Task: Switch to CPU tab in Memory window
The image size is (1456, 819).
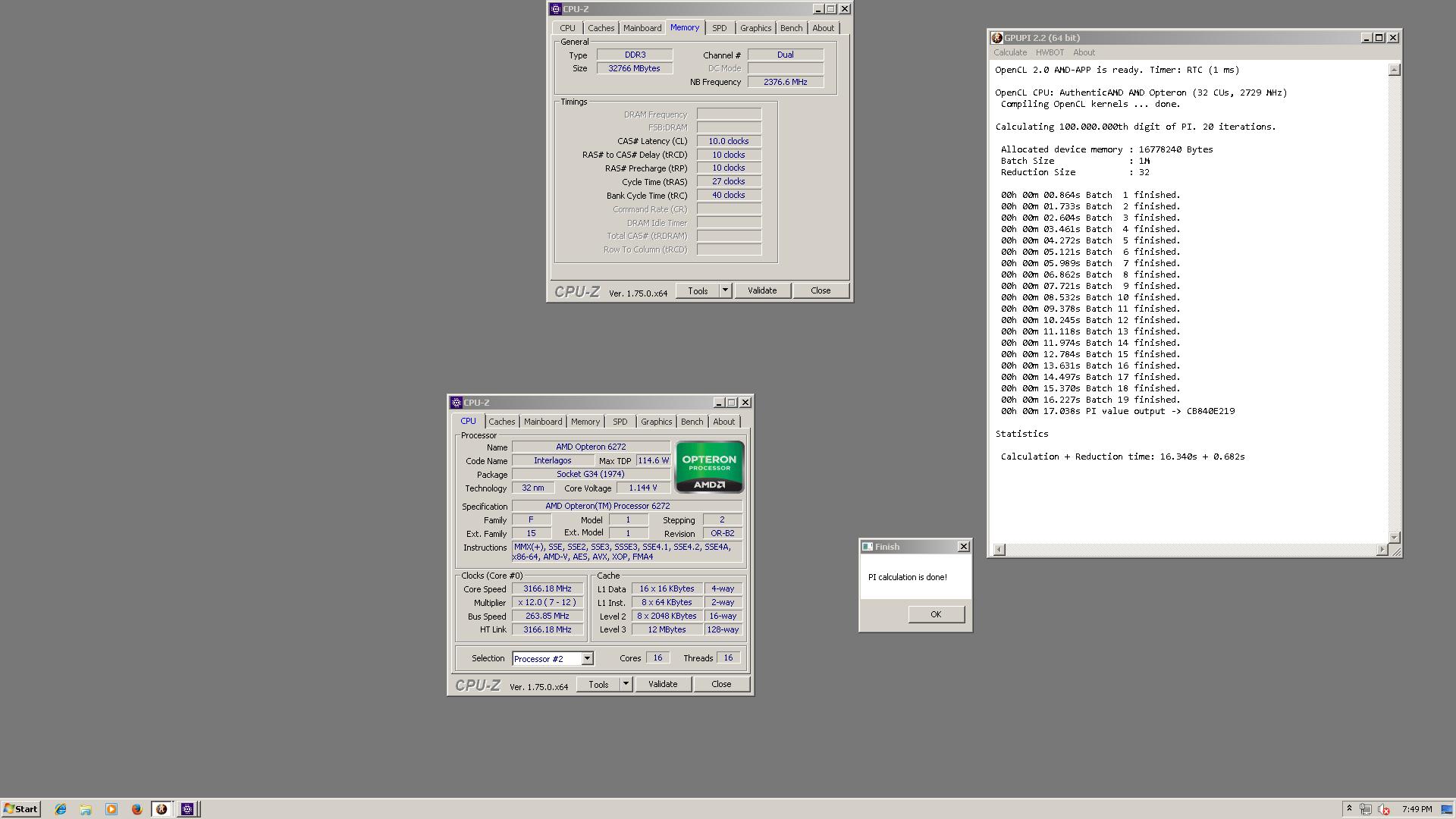Action: click(567, 28)
